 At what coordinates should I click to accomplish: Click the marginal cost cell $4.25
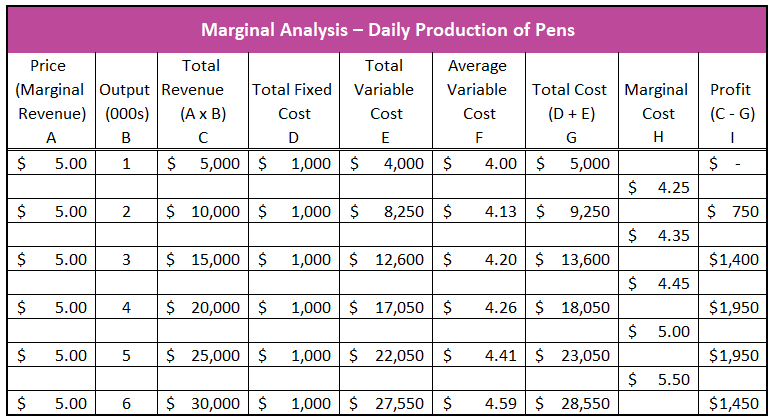tap(658, 187)
